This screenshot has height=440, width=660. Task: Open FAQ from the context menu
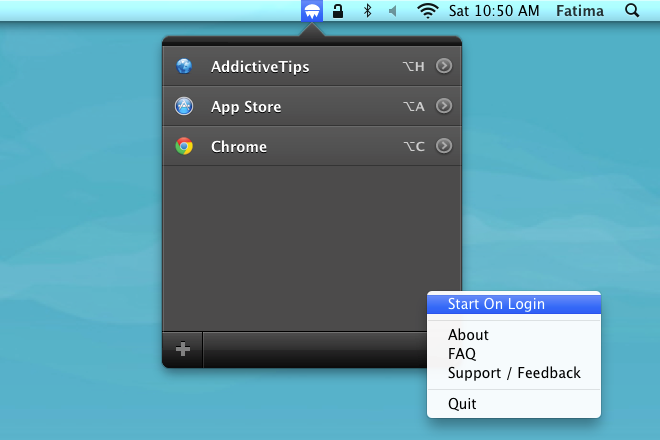tap(514, 354)
